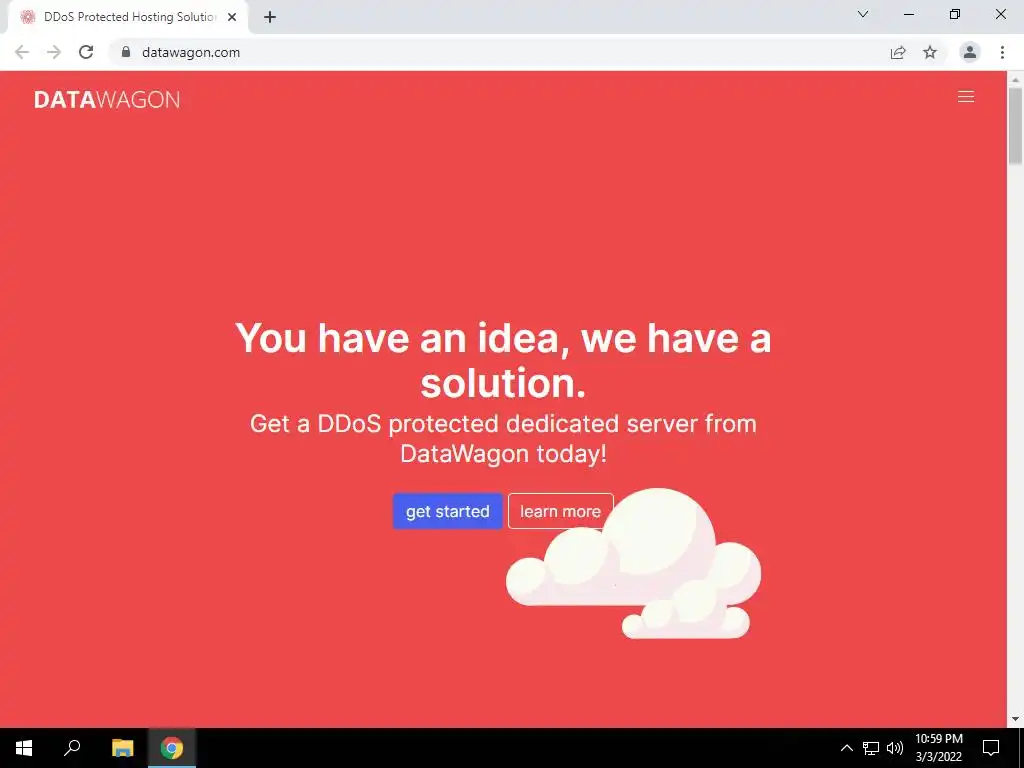The height and width of the screenshot is (768, 1024).
Task: Open network status tray icon
Action: point(871,748)
